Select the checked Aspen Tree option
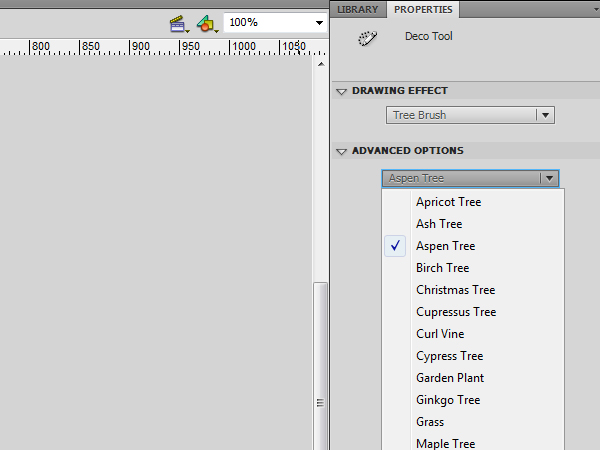600x450 pixels. (x=473, y=246)
